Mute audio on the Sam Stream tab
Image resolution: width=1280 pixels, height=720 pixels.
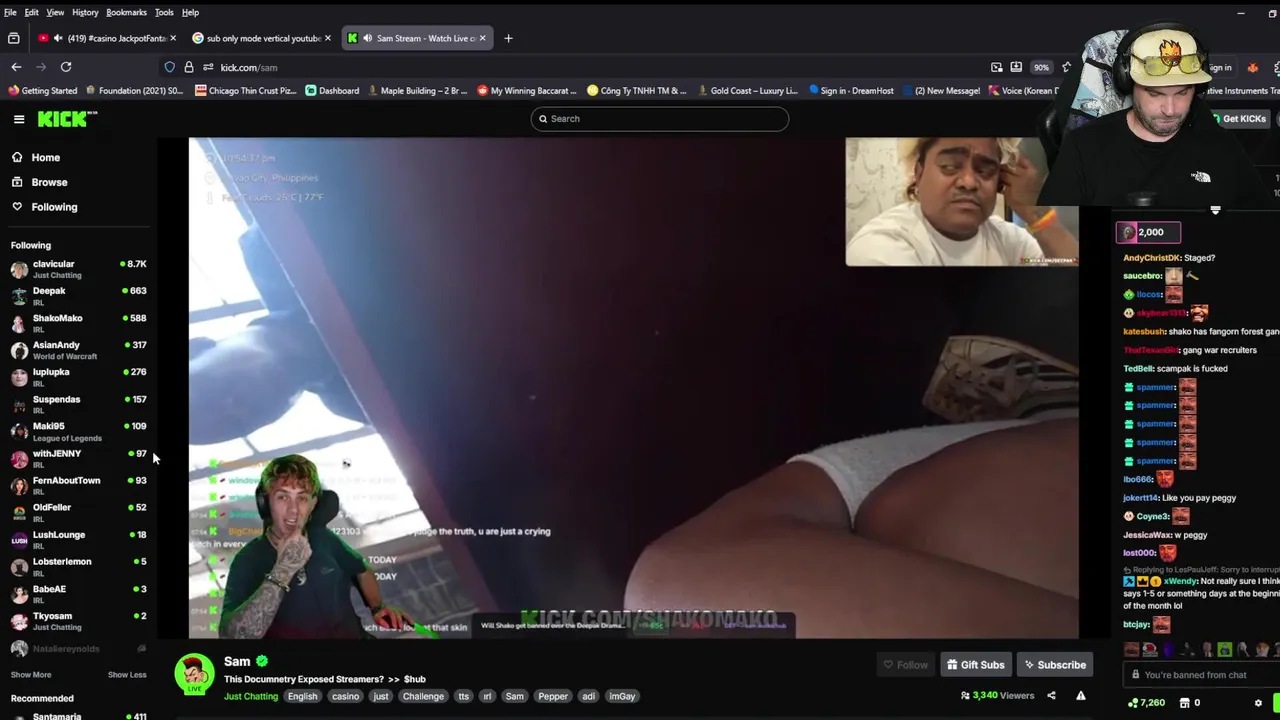point(367,38)
